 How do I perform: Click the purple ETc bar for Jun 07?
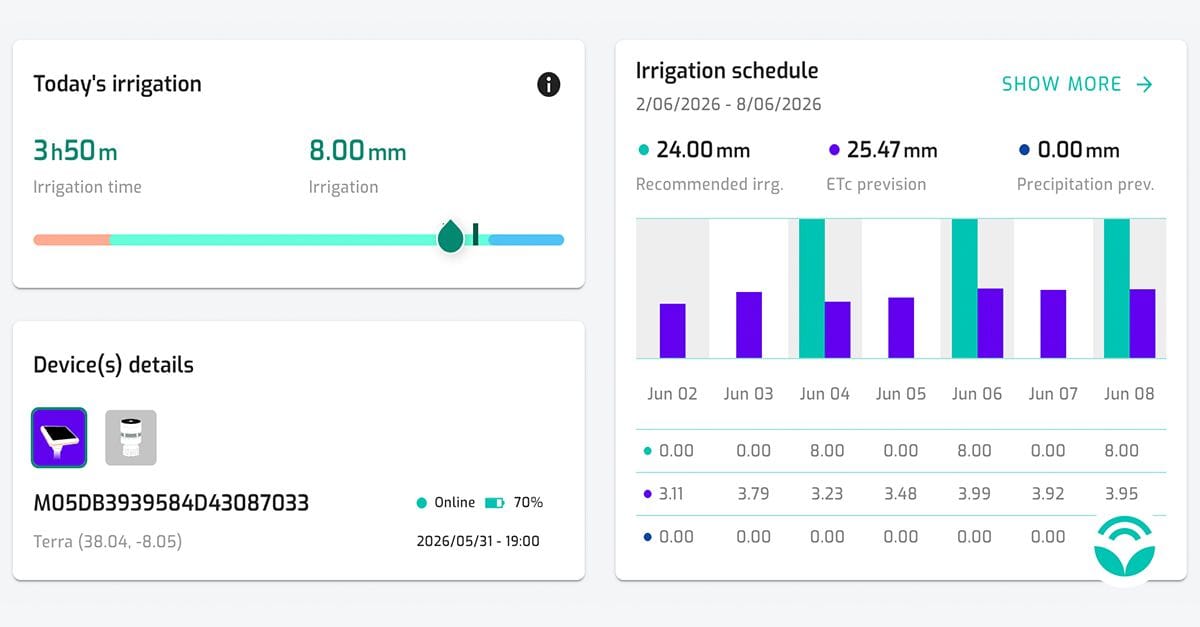1053,324
